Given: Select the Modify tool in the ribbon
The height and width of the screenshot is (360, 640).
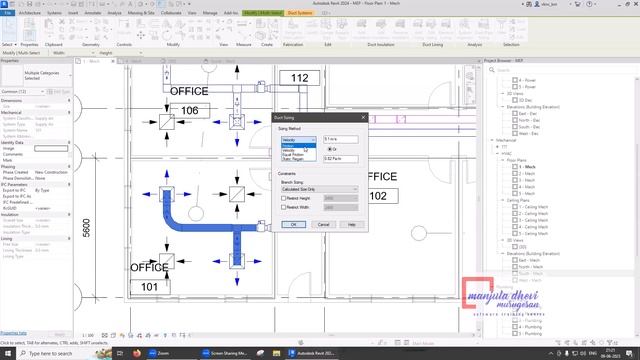Looking at the screenshot, I should (x=9, y=29).
